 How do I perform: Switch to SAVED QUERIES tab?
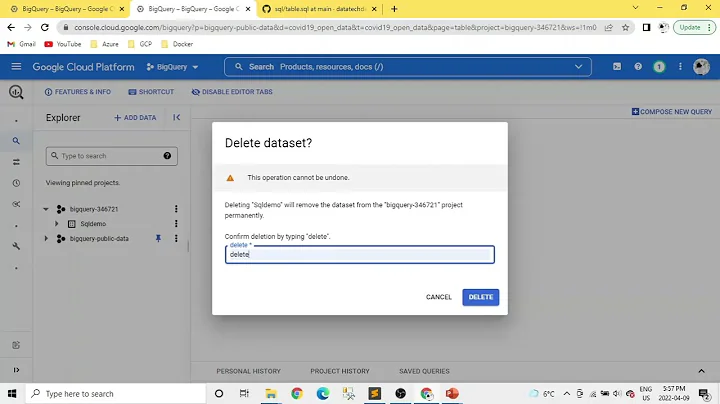[x=424, y=371]
